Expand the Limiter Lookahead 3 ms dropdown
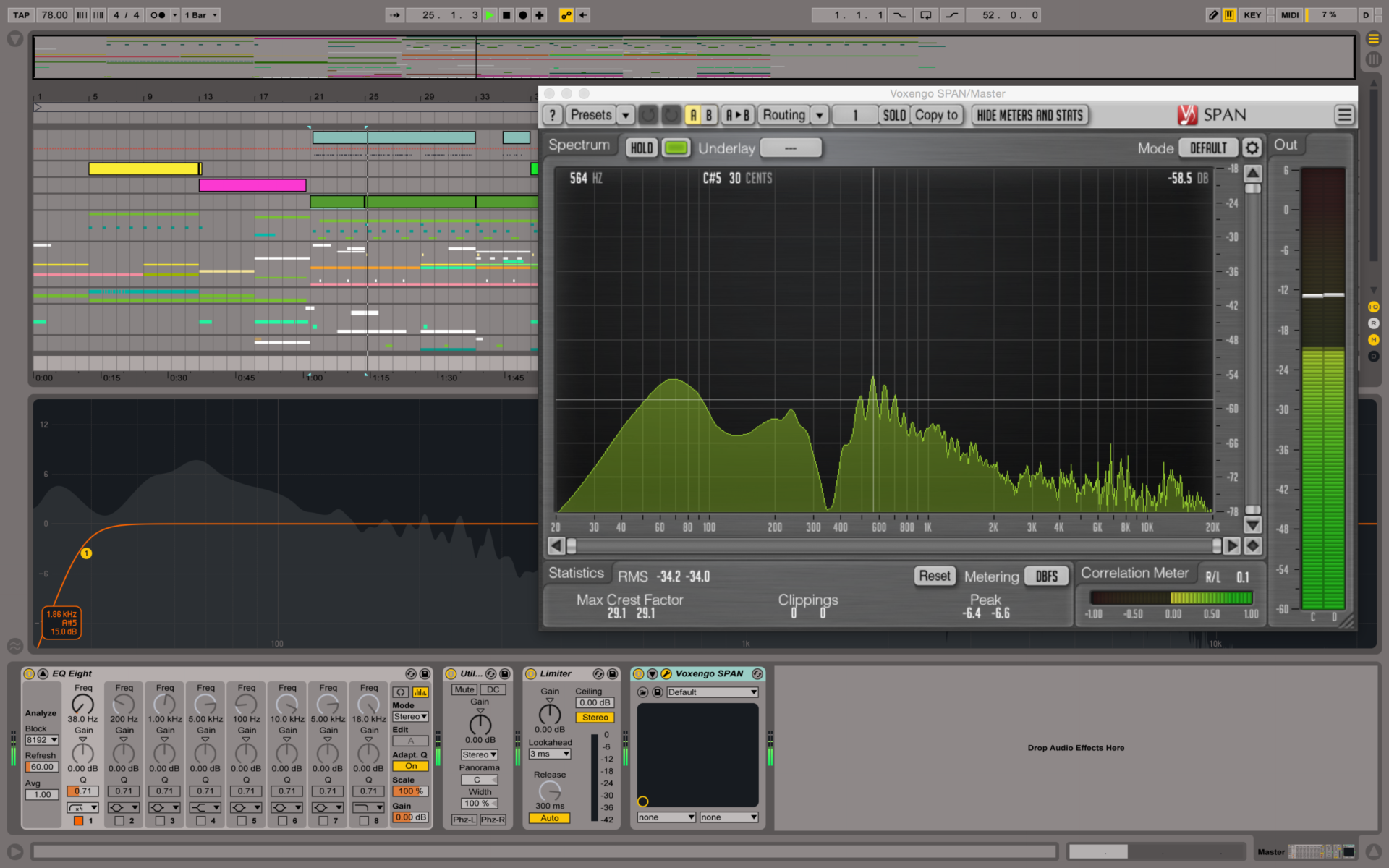Screen dimensions: 1389x868 tap(550, 754)
